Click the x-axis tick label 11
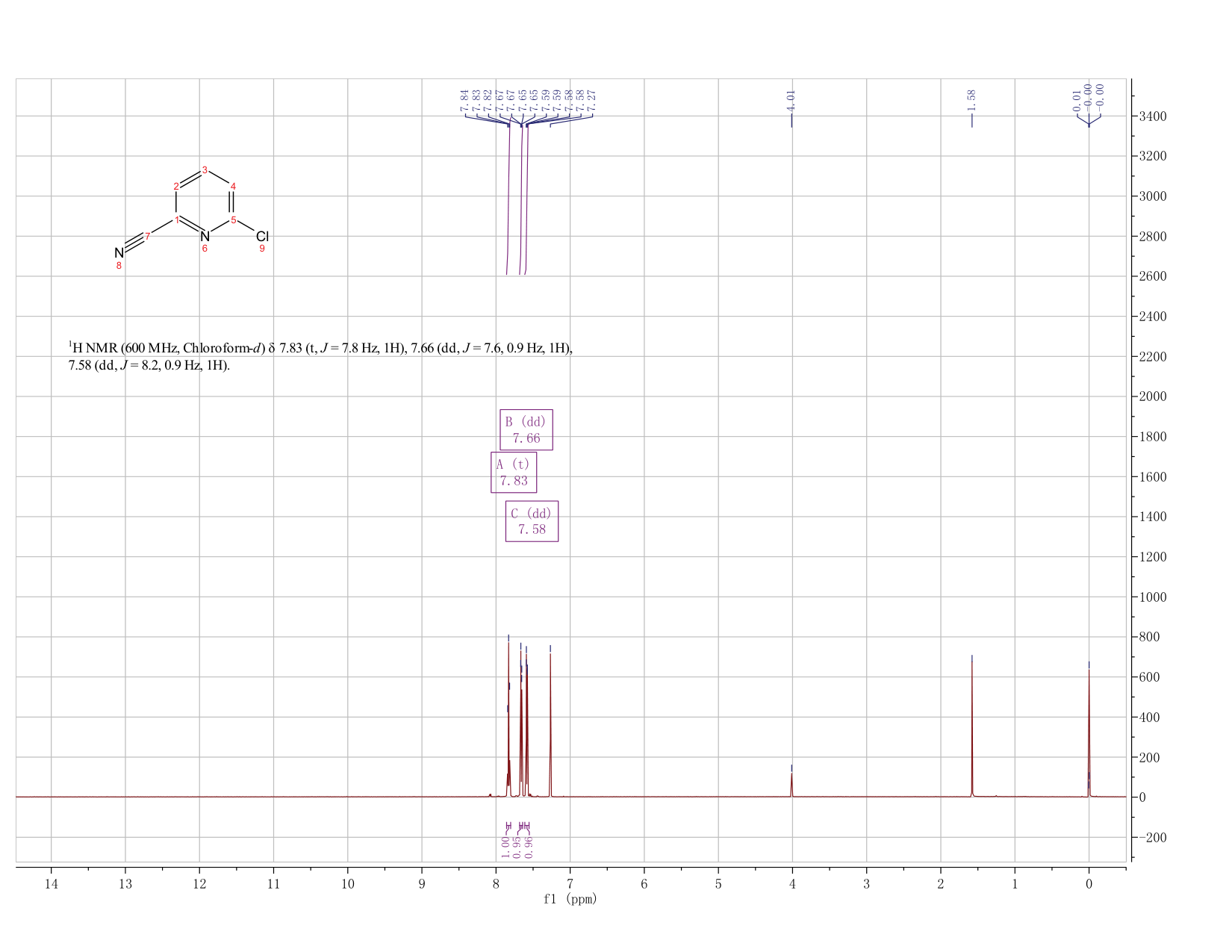The width and height of the screenshot is (1232, 952). (x=273, y=884)
